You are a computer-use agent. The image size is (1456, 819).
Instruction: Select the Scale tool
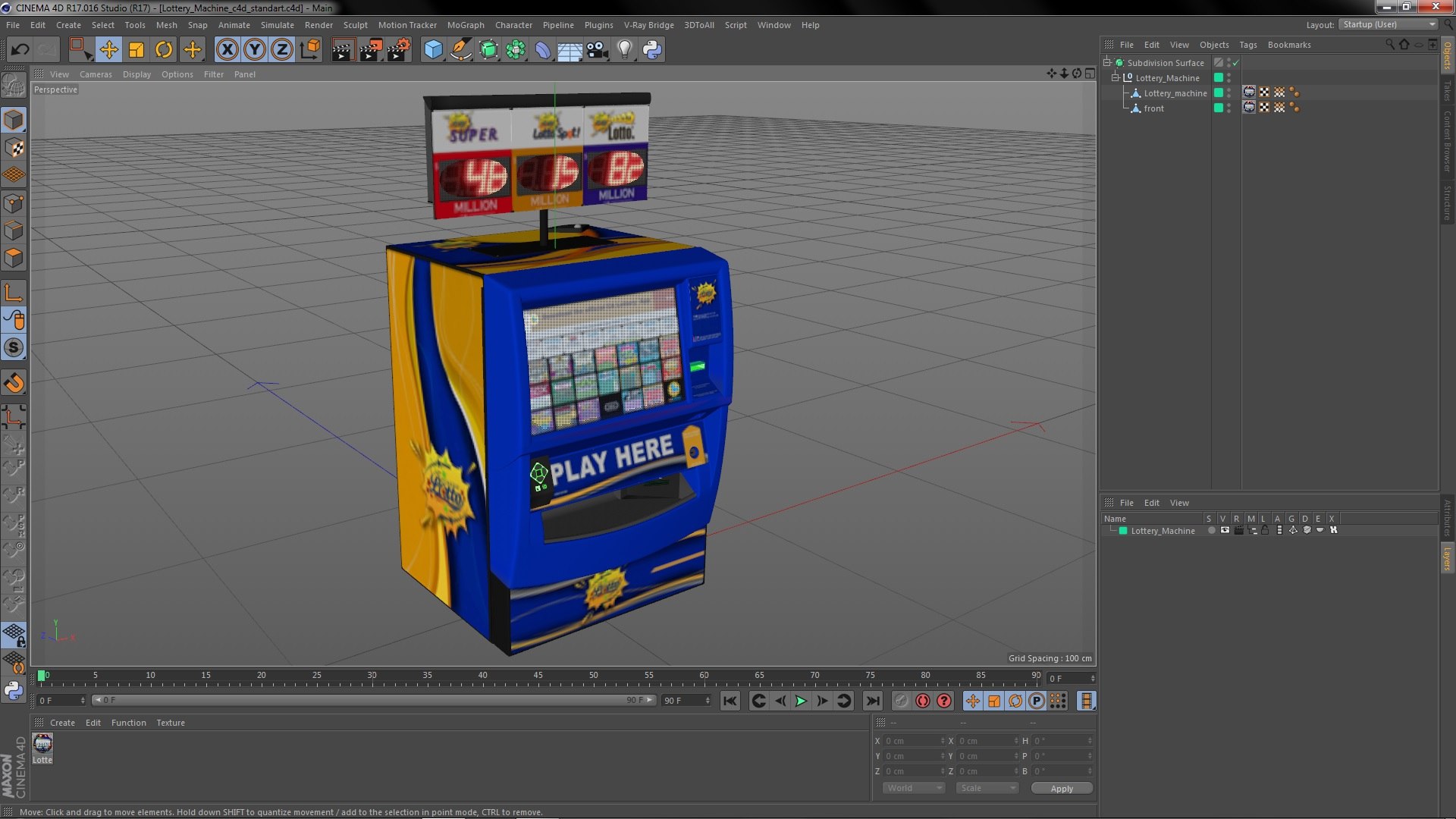coord(136,50)
